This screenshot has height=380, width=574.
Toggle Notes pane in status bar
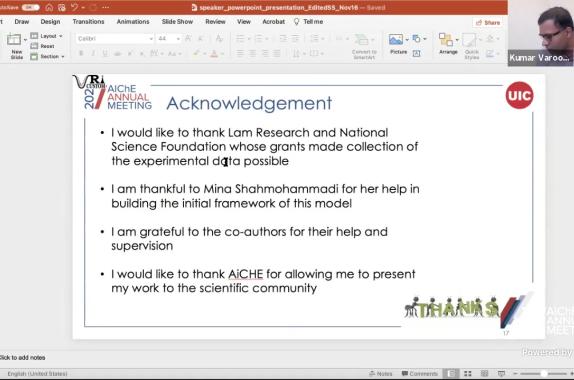coord(381,373)
